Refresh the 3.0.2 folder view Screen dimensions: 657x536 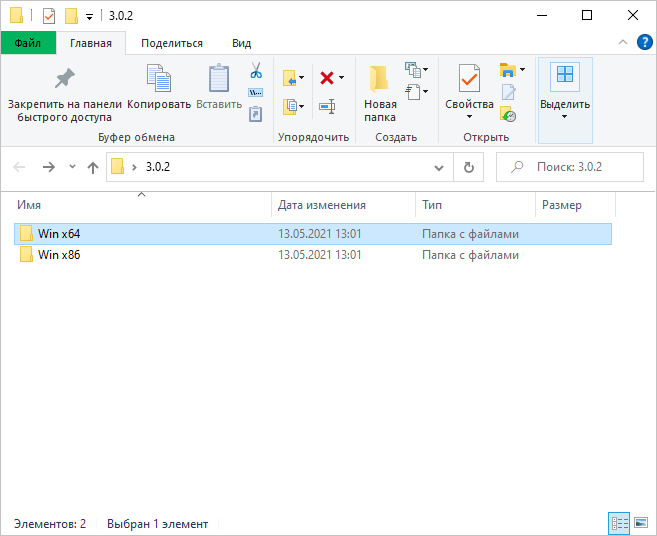(x=469, y=167)
